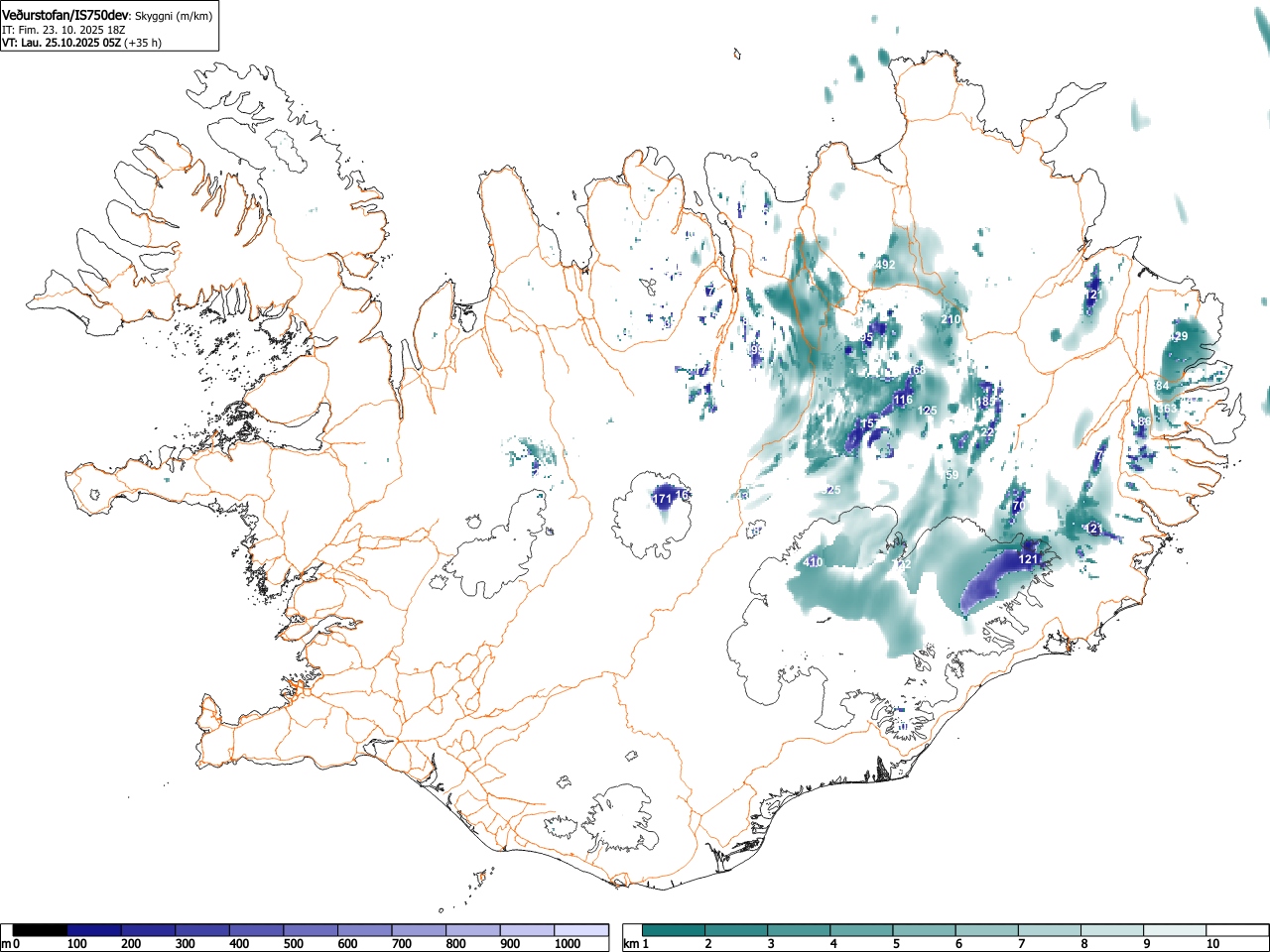Click the 'km' unit label of right legend
This screenshot has width=1270, height=952.
tap(631, 944)
